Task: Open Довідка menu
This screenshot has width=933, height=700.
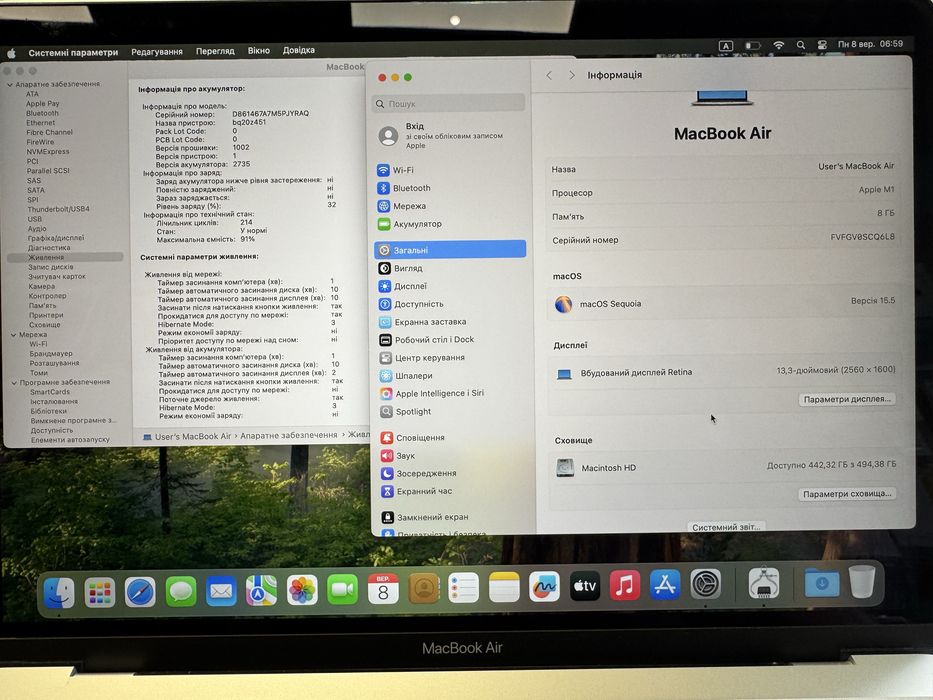Action: click(298, 50)
